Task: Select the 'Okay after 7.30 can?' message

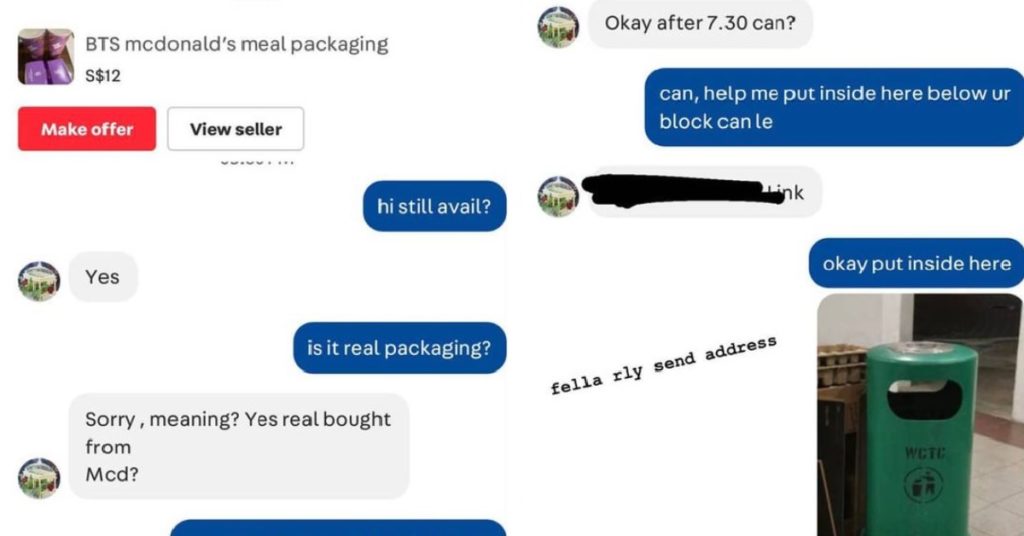Action: point(700,24)
